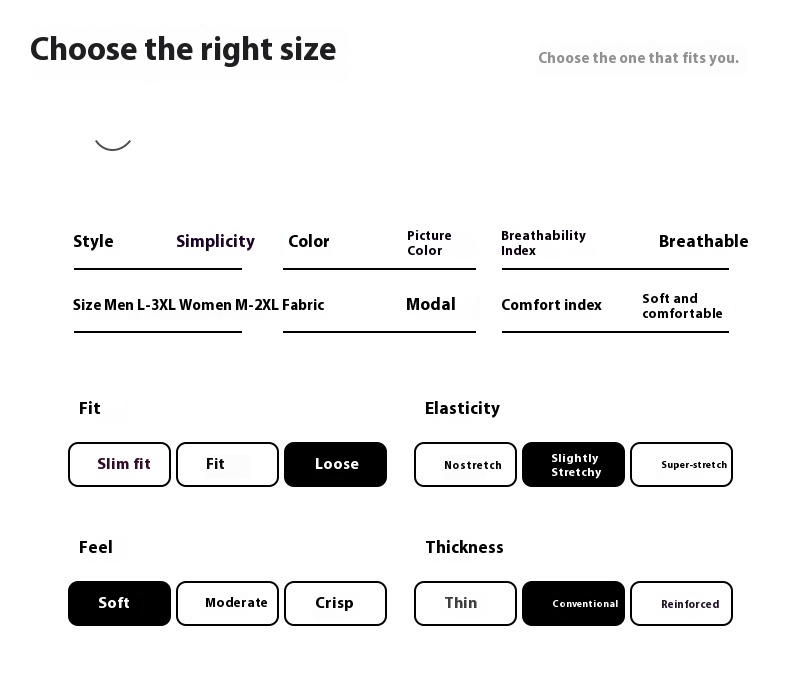Select the Soft feel option
This screenshot has height=677, width=790.
[119, 603]
